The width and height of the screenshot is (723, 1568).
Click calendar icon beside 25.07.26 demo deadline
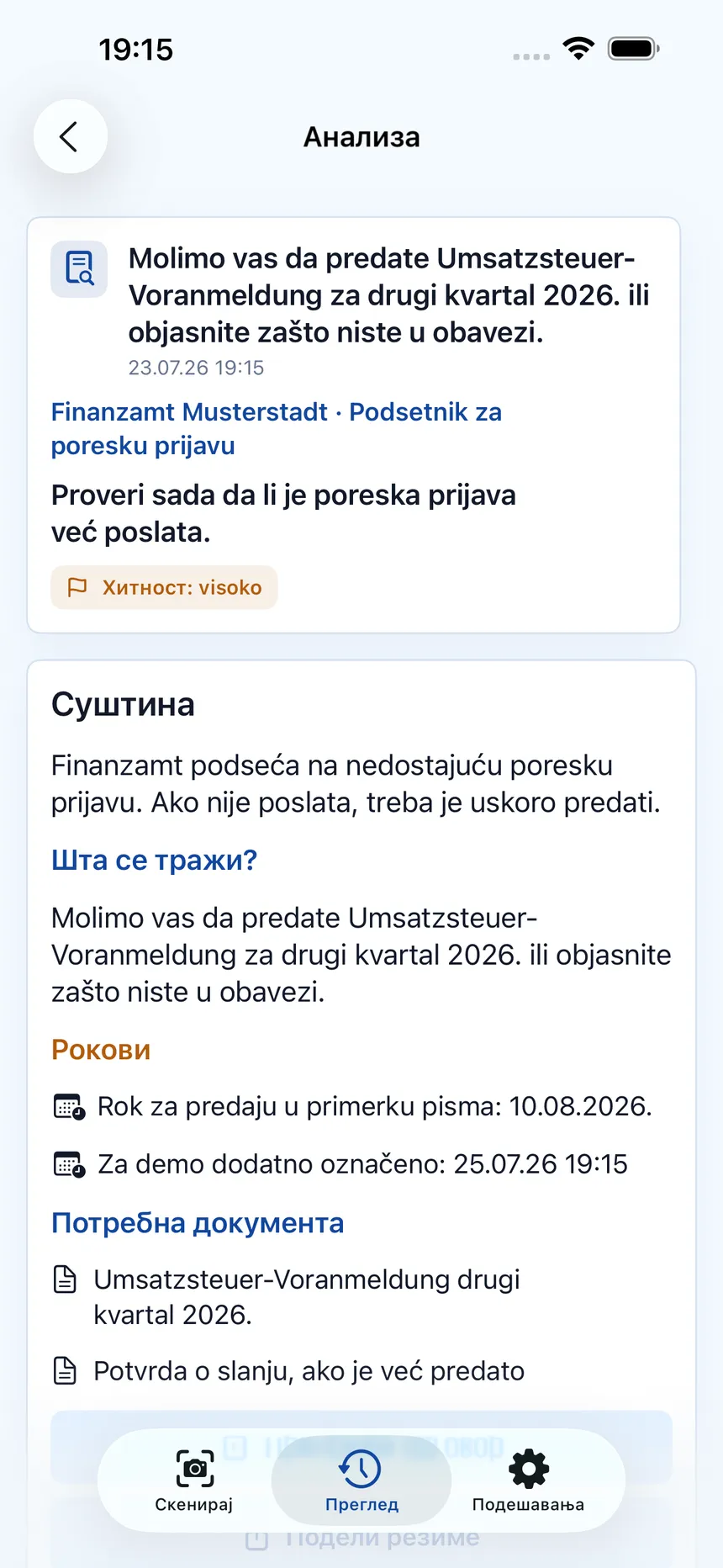coord(69,1164)
